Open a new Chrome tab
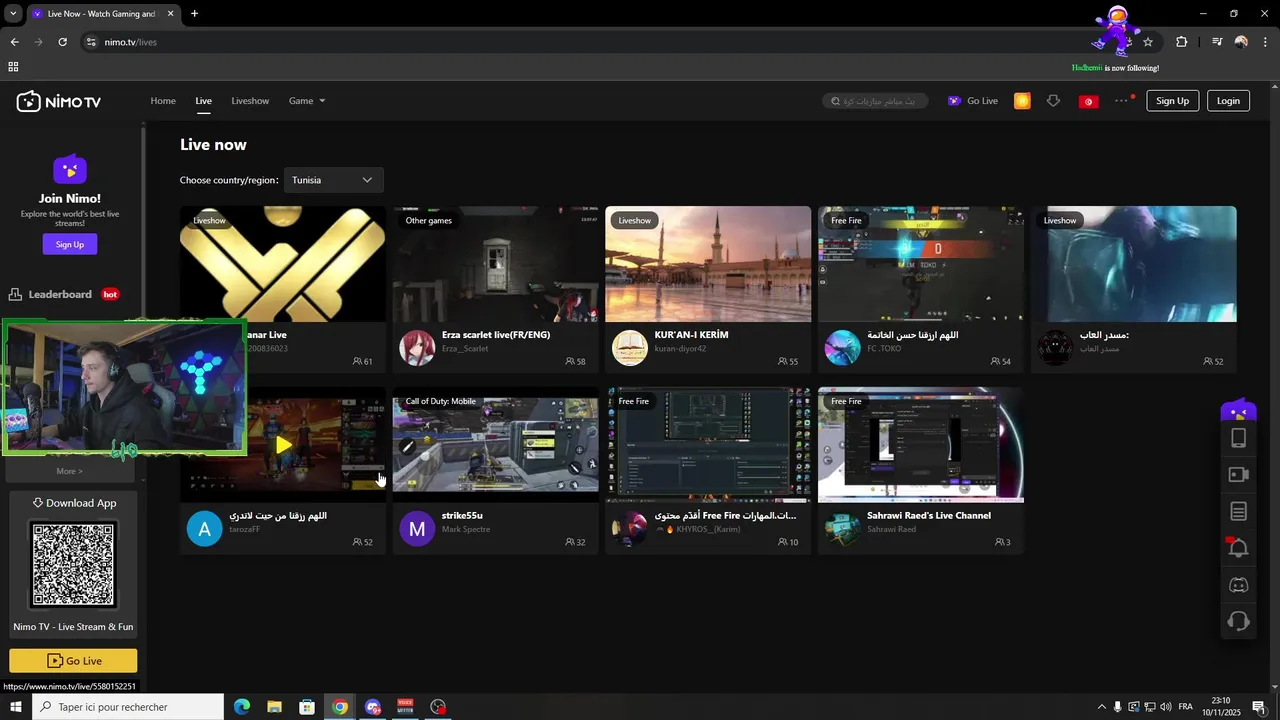Viewport: 1280px width, 720px height. coord(194,14)
